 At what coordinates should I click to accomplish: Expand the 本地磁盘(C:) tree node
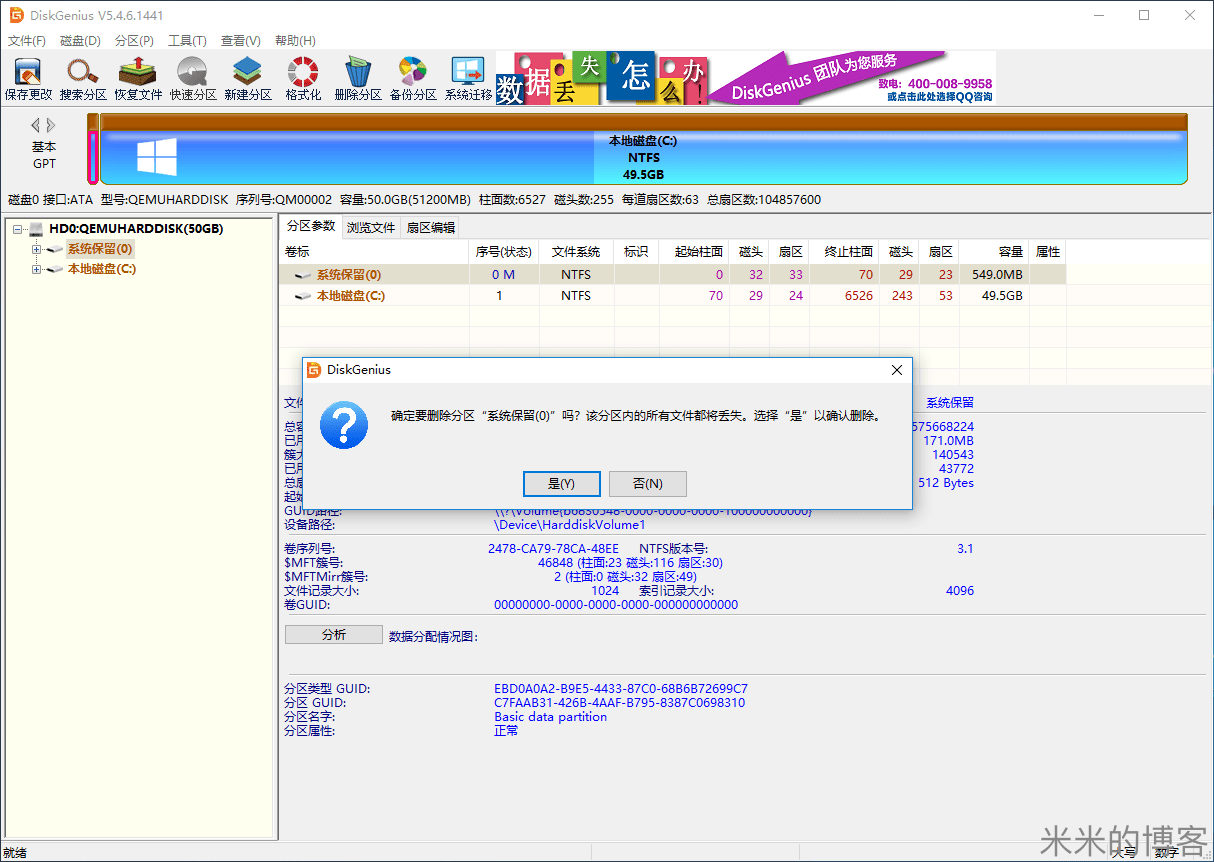click(34, 268)
